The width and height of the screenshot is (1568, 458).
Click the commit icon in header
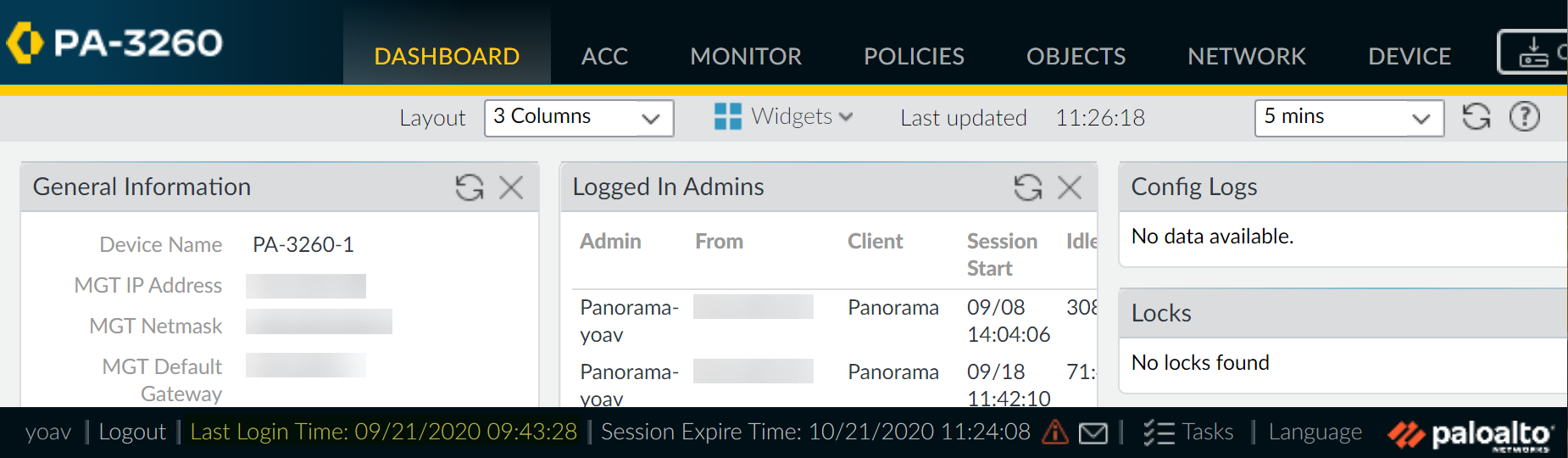1532,53
